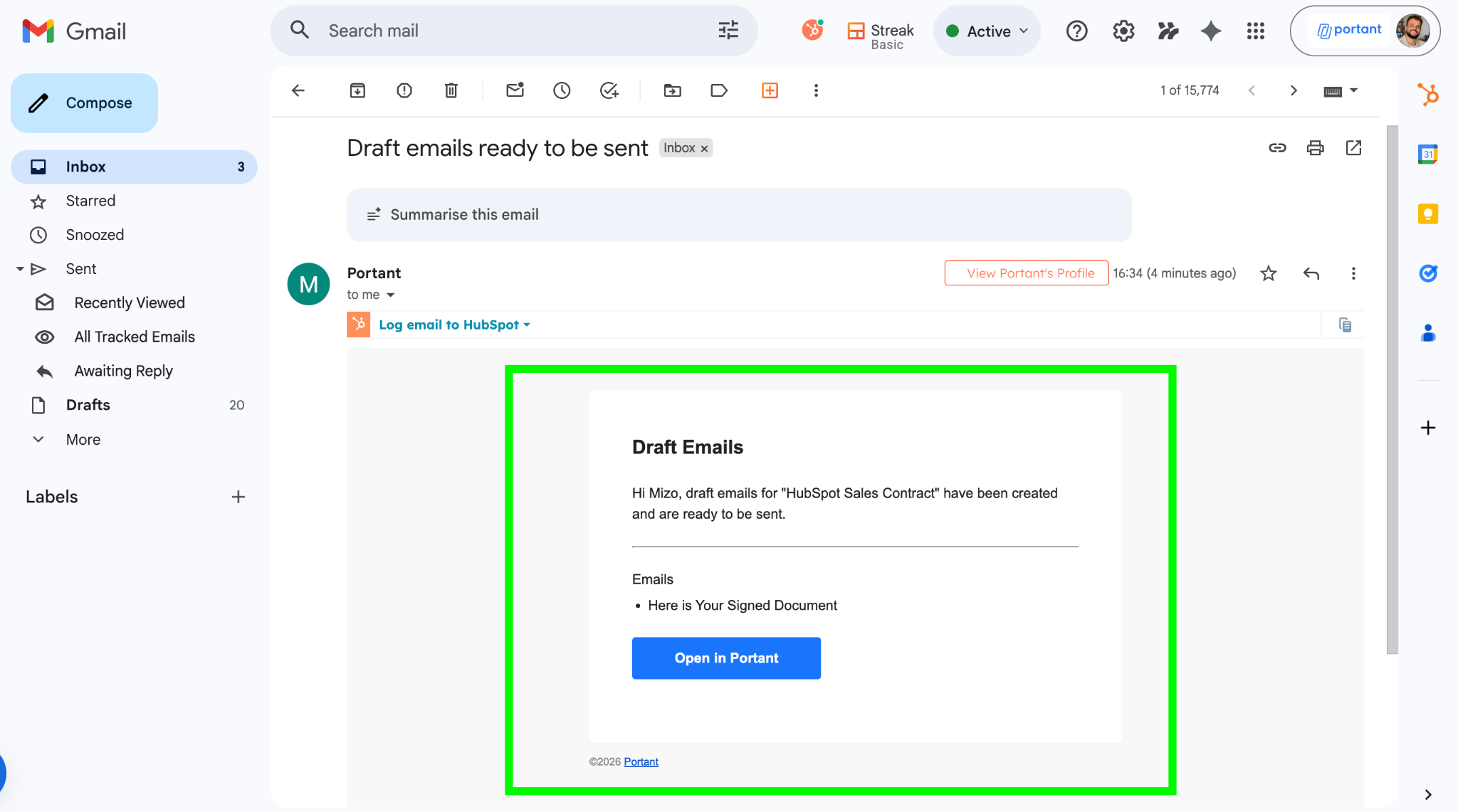The height and width of the screenshot is (812, 1458).
Task: Follow the Portant footer link
Action: click(641, 762)
